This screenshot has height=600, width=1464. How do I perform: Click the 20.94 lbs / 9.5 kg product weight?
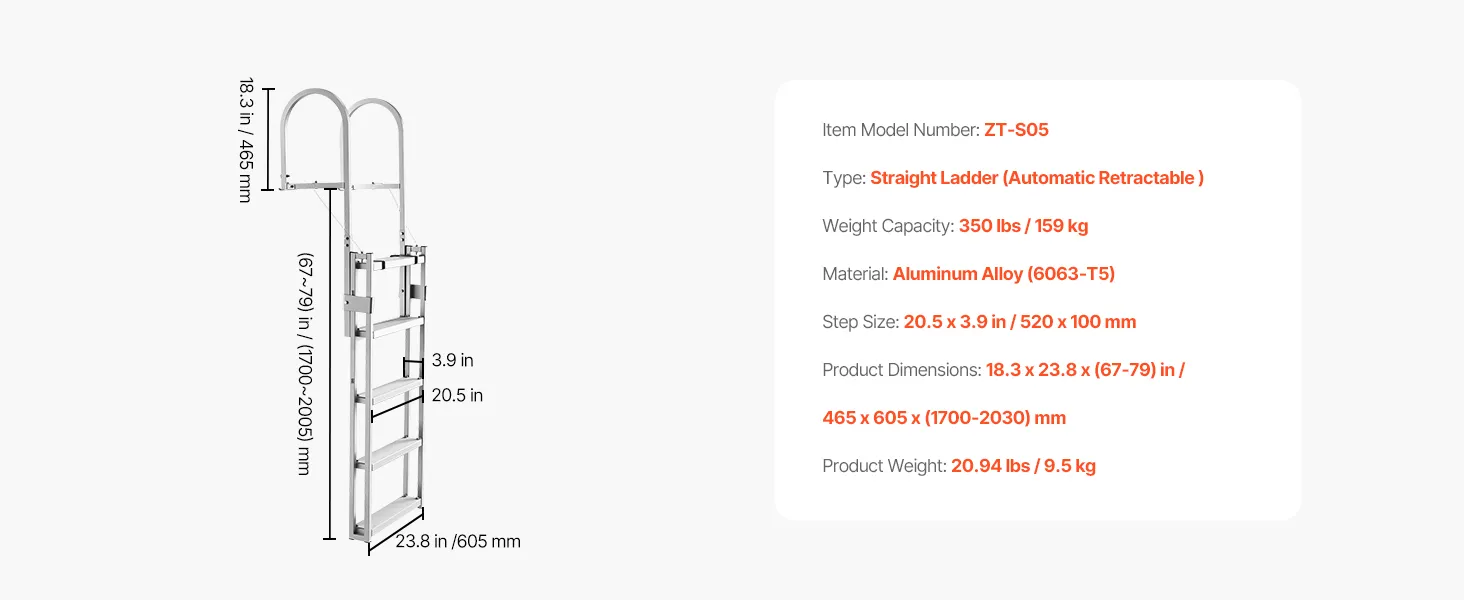click(x=1023, y=466)
